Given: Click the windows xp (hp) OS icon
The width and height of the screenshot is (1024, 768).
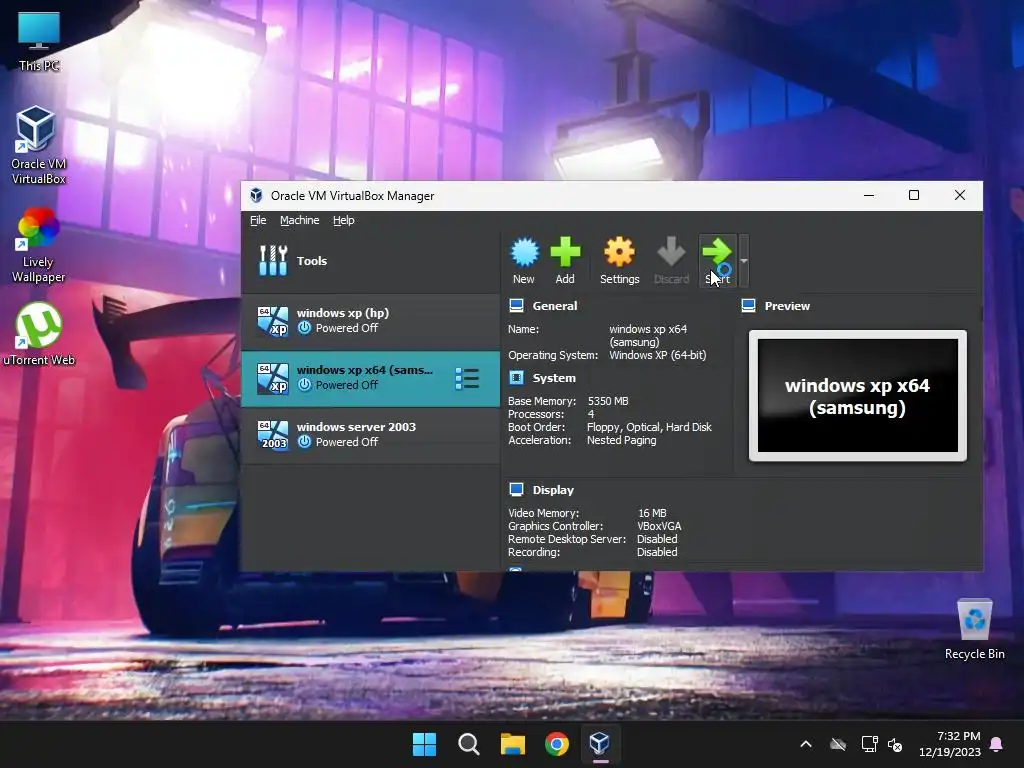Looking at the screenshot, I should [x=272, y=321].
